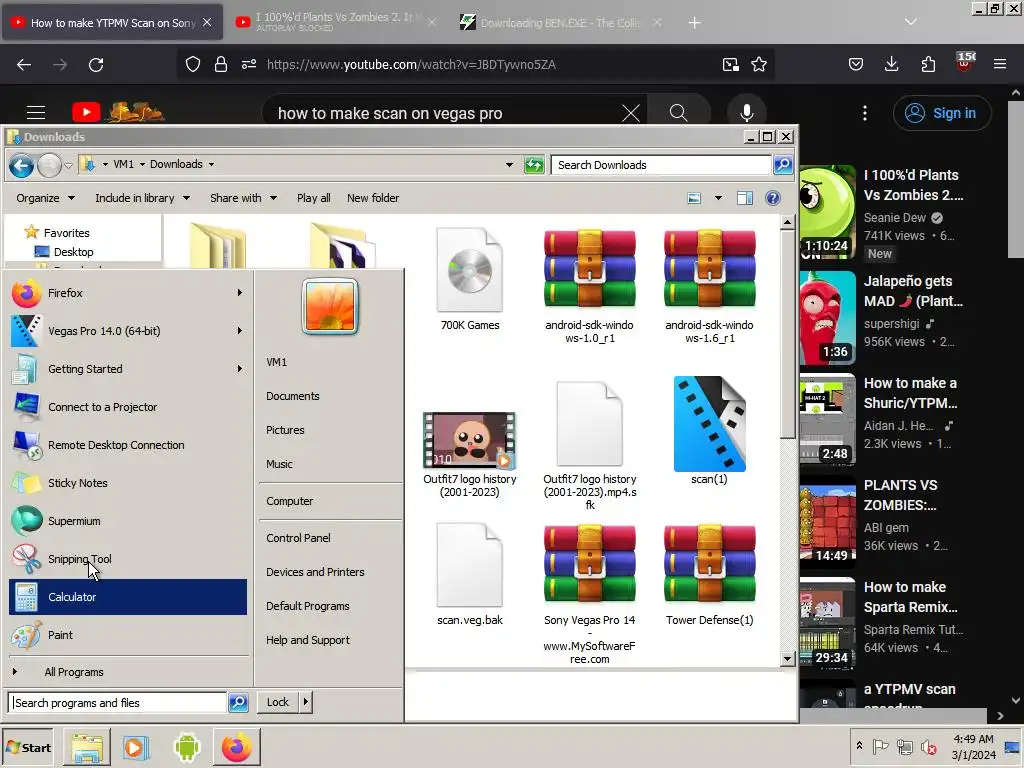Expand Include in library dropdown
The width and height of the screenshot is (1024, 768).
[x=143, y=198]
